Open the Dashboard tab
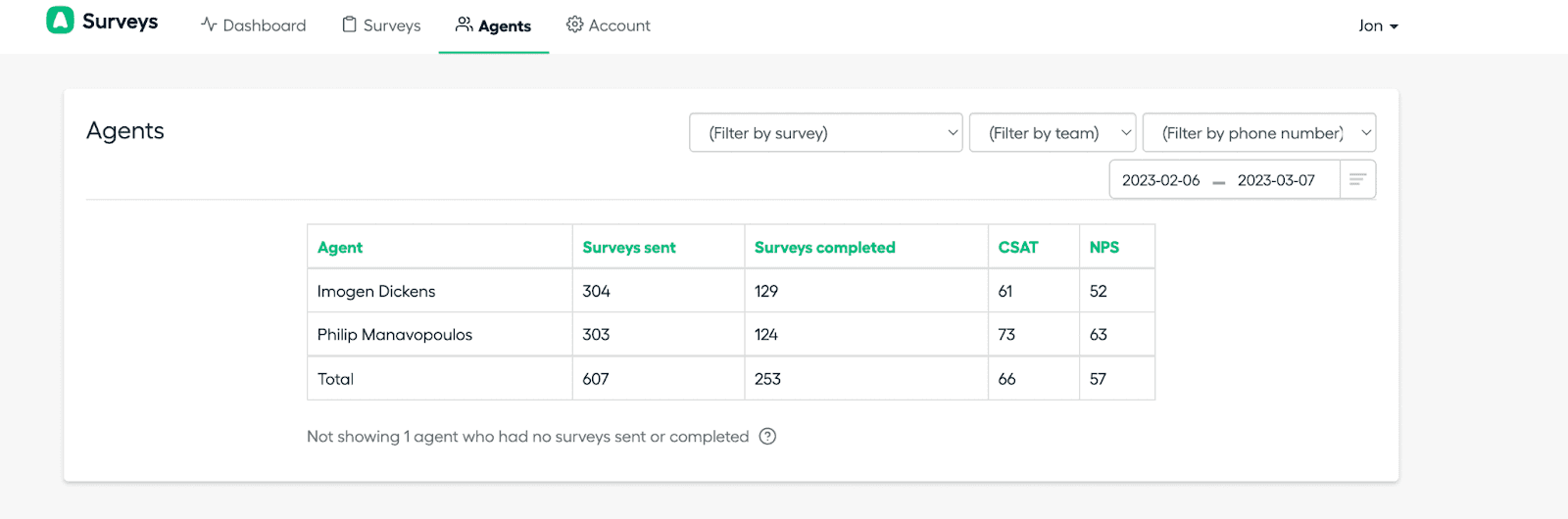Screen dimensions: 1568x519 254,25
